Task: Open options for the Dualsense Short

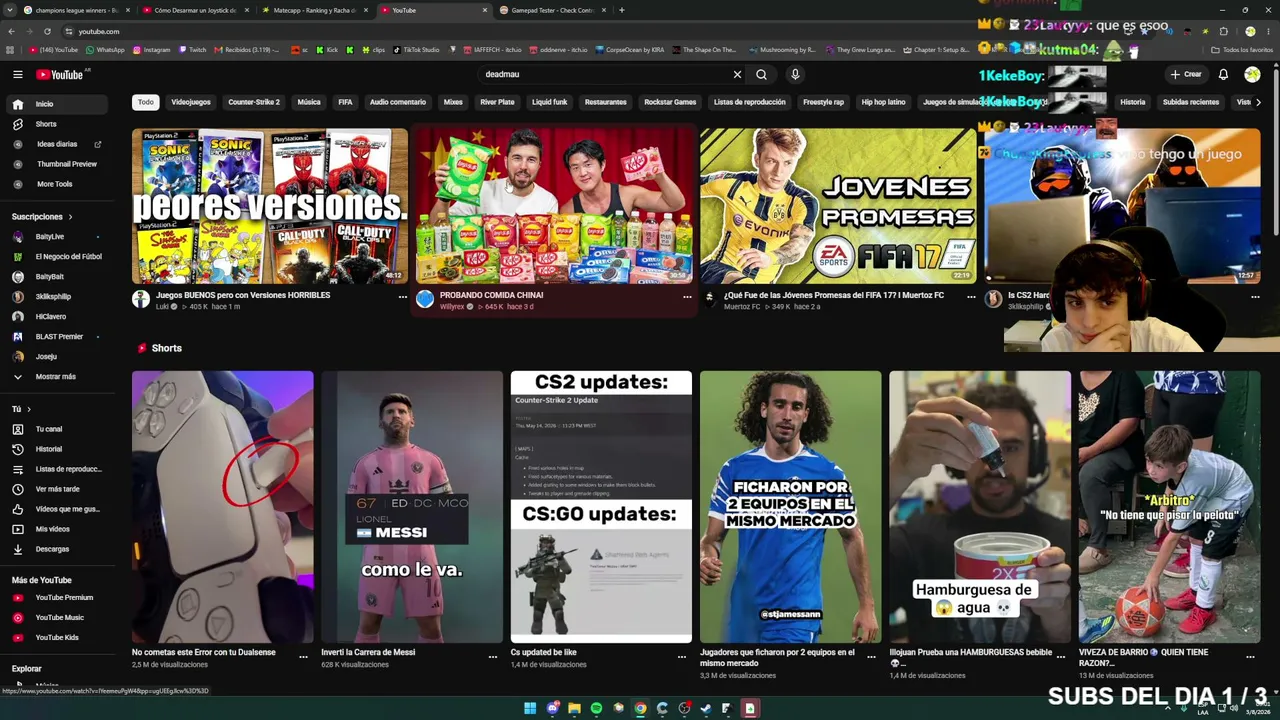Action: point(303,657)
